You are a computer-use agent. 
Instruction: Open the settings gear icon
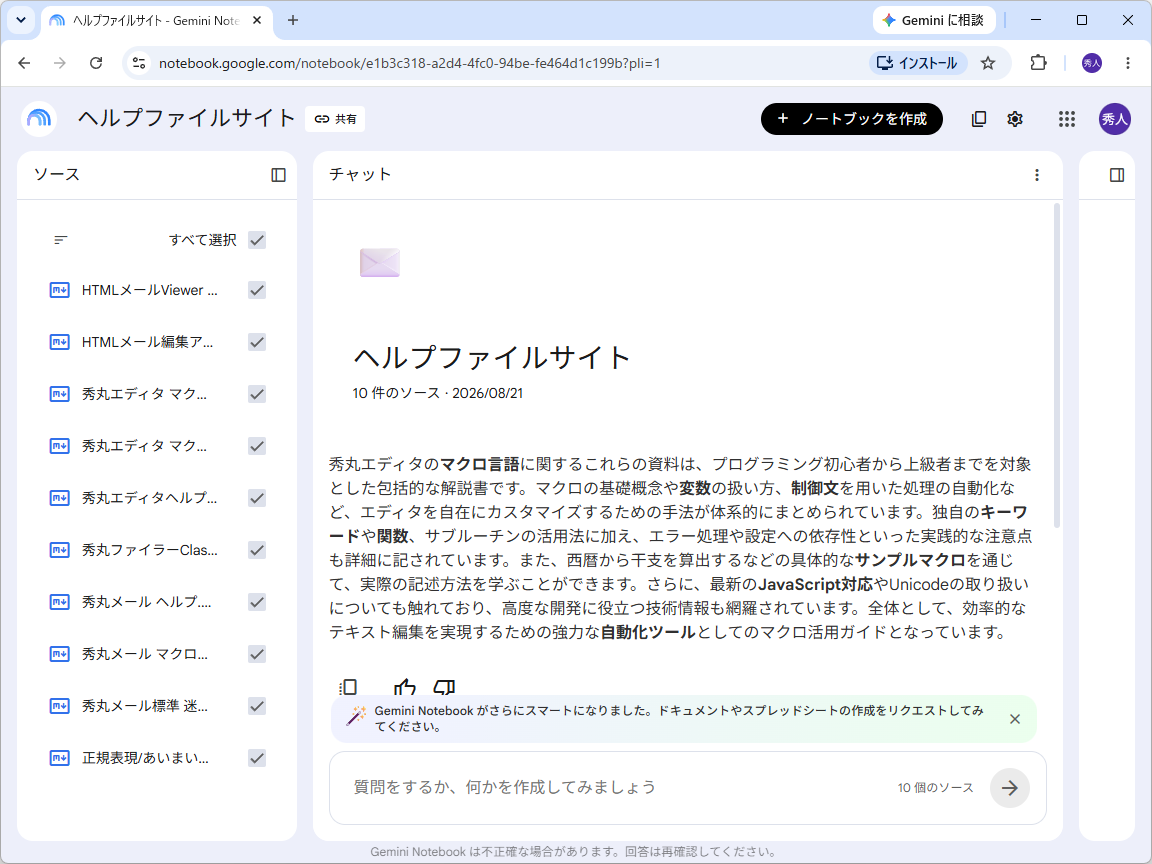click(1015, 119)
